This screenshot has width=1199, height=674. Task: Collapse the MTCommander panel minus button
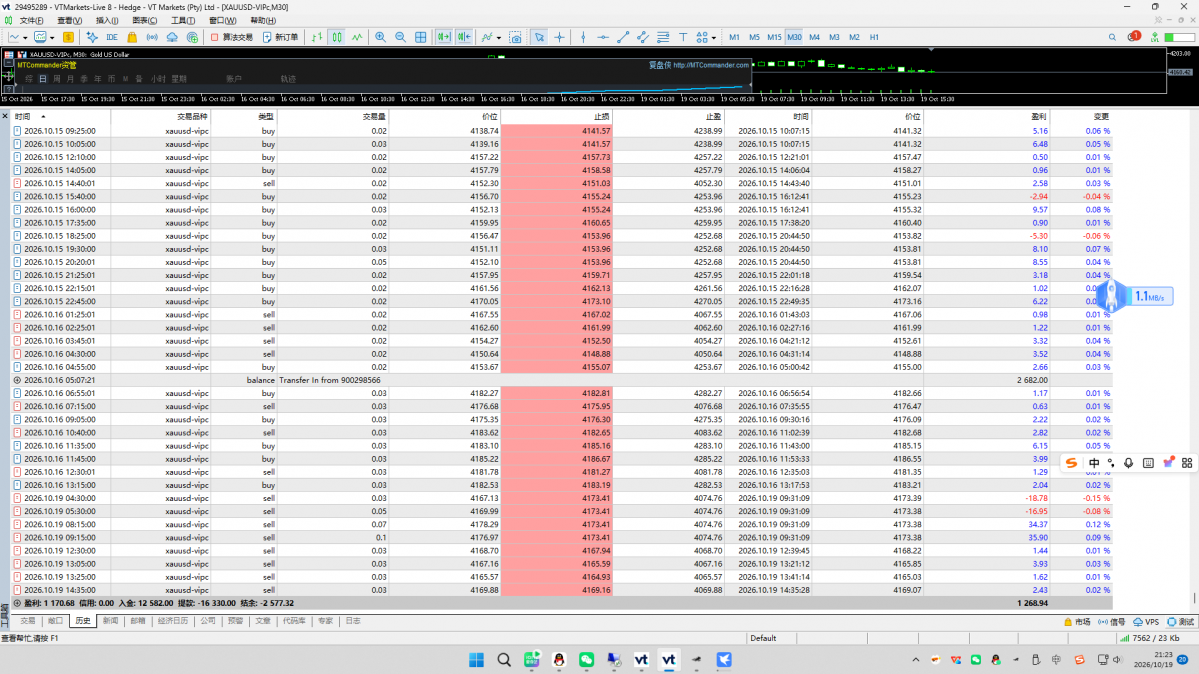tap(9, 65)
